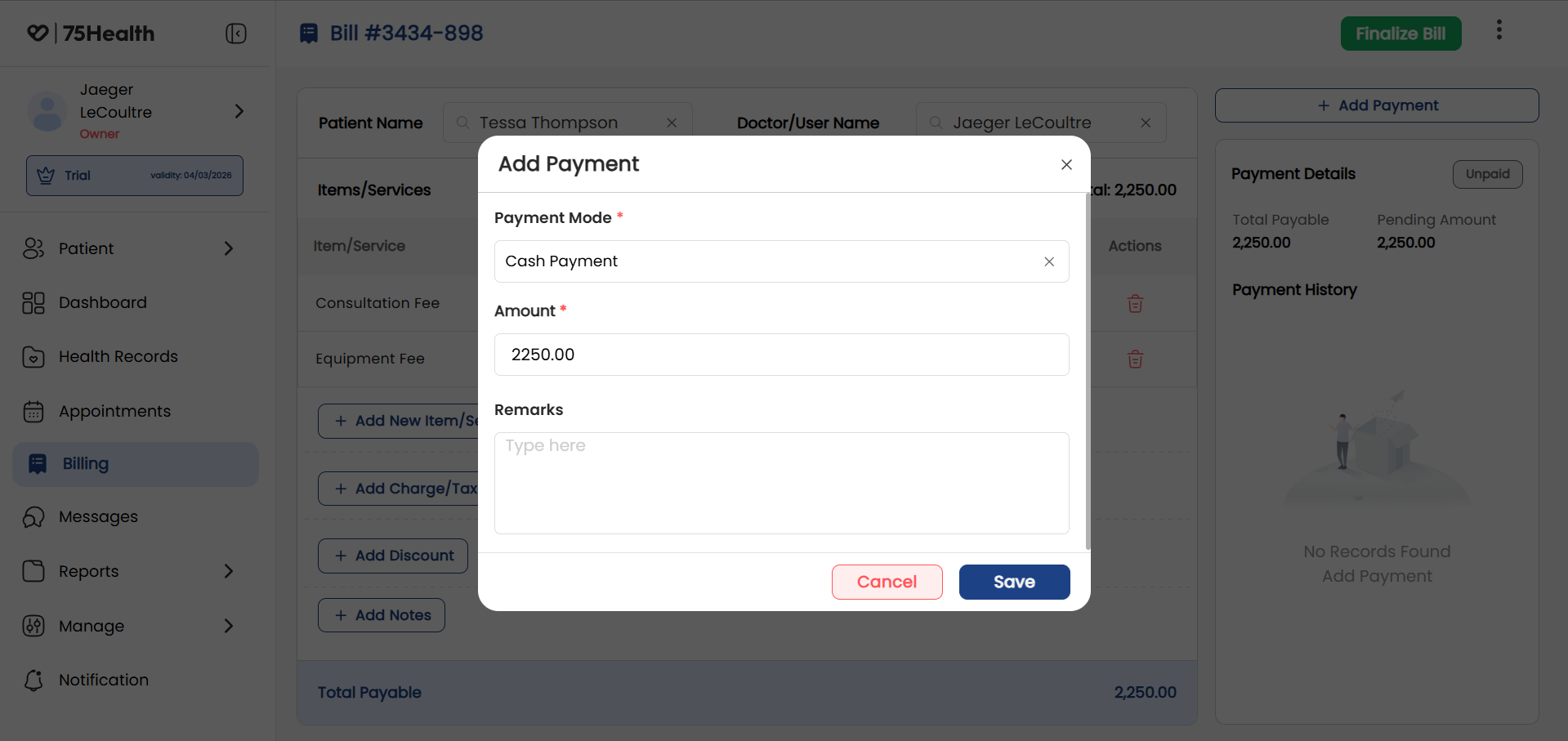Viewport: 1568px width, 741px height.
Task: Open Health Records in the sidebar
Action: [118, 356]
